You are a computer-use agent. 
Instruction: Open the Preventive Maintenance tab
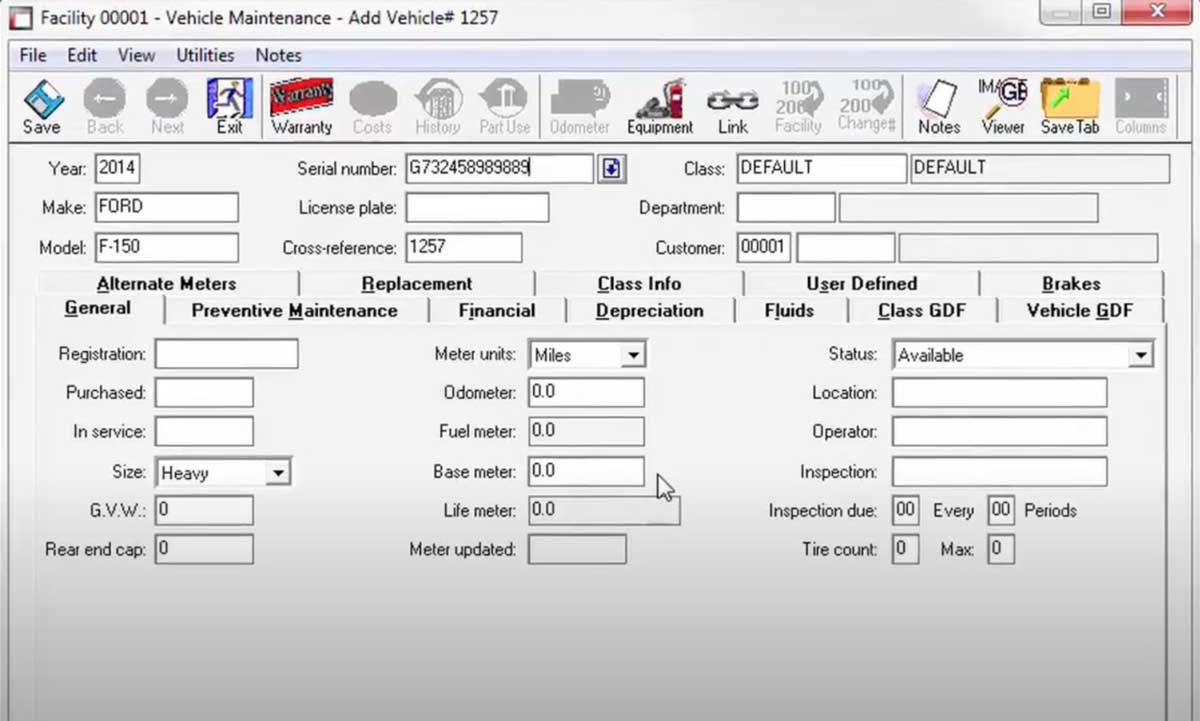(295, 311)
